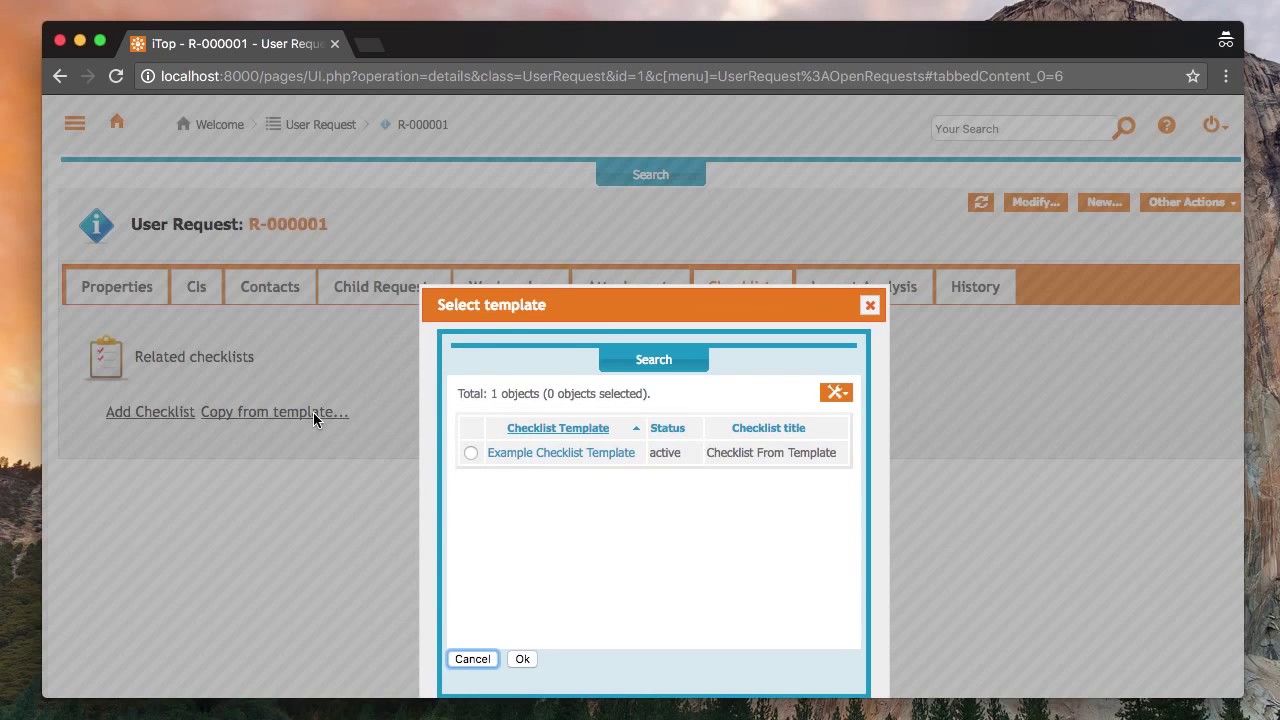Click the Modify... button

click(1035, 202)
